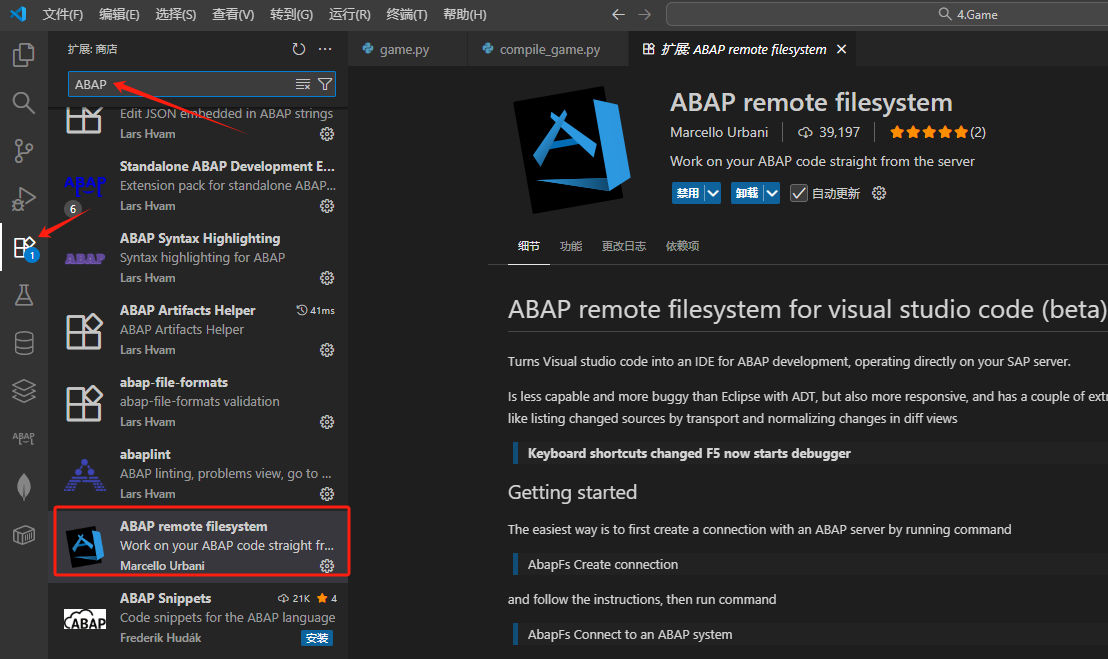Open the database view icon
Screen dimensions: 1108x659
click(x=23, y=343)
